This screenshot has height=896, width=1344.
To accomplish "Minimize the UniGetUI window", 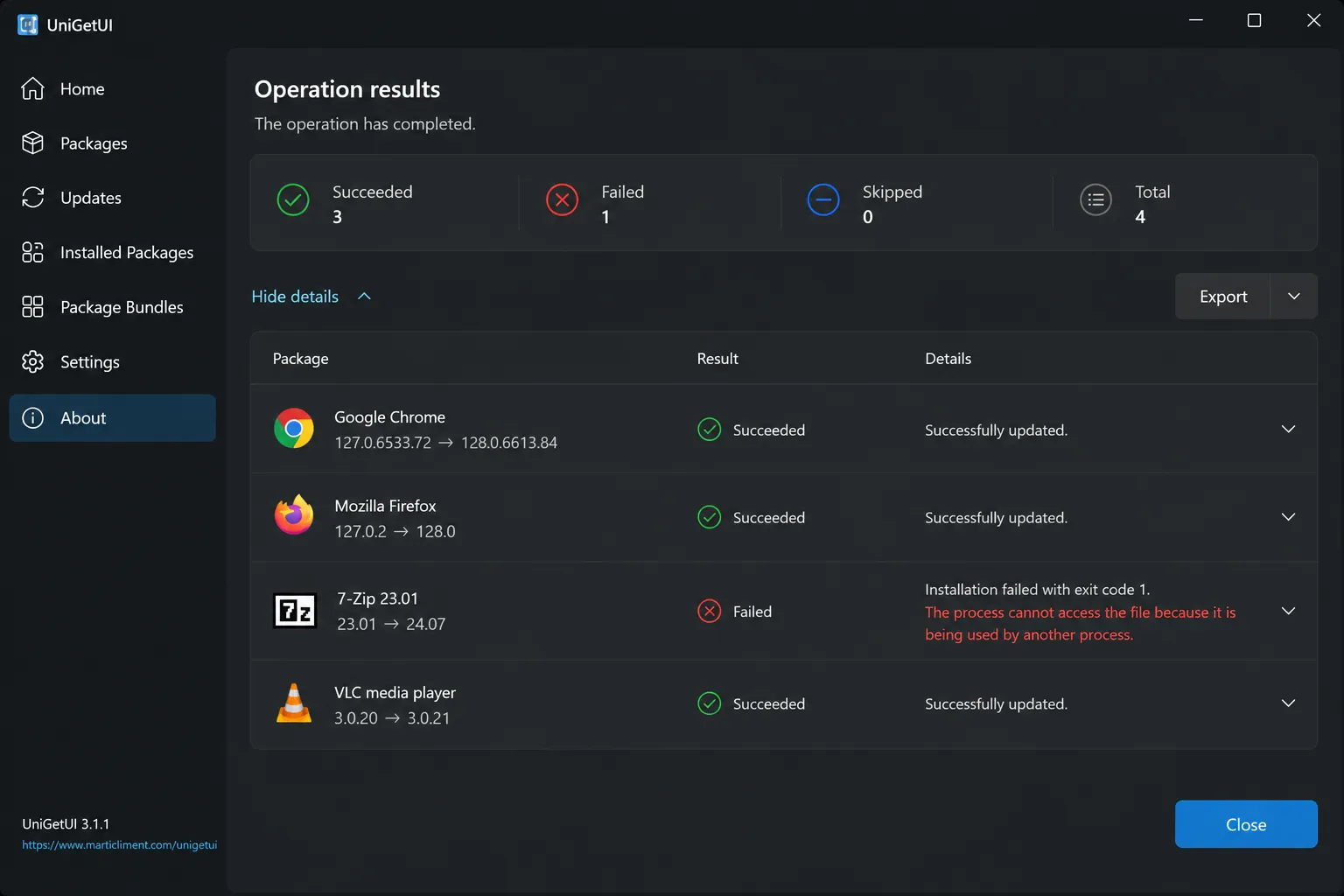I will click(1196, 20).
